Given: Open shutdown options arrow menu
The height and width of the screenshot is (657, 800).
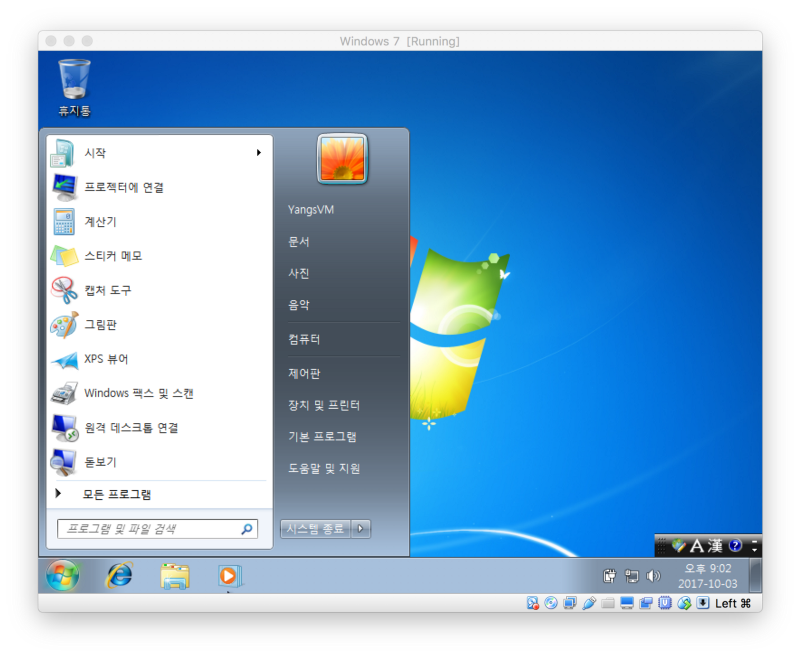Looking at the screenshot, I should (361, 528).
